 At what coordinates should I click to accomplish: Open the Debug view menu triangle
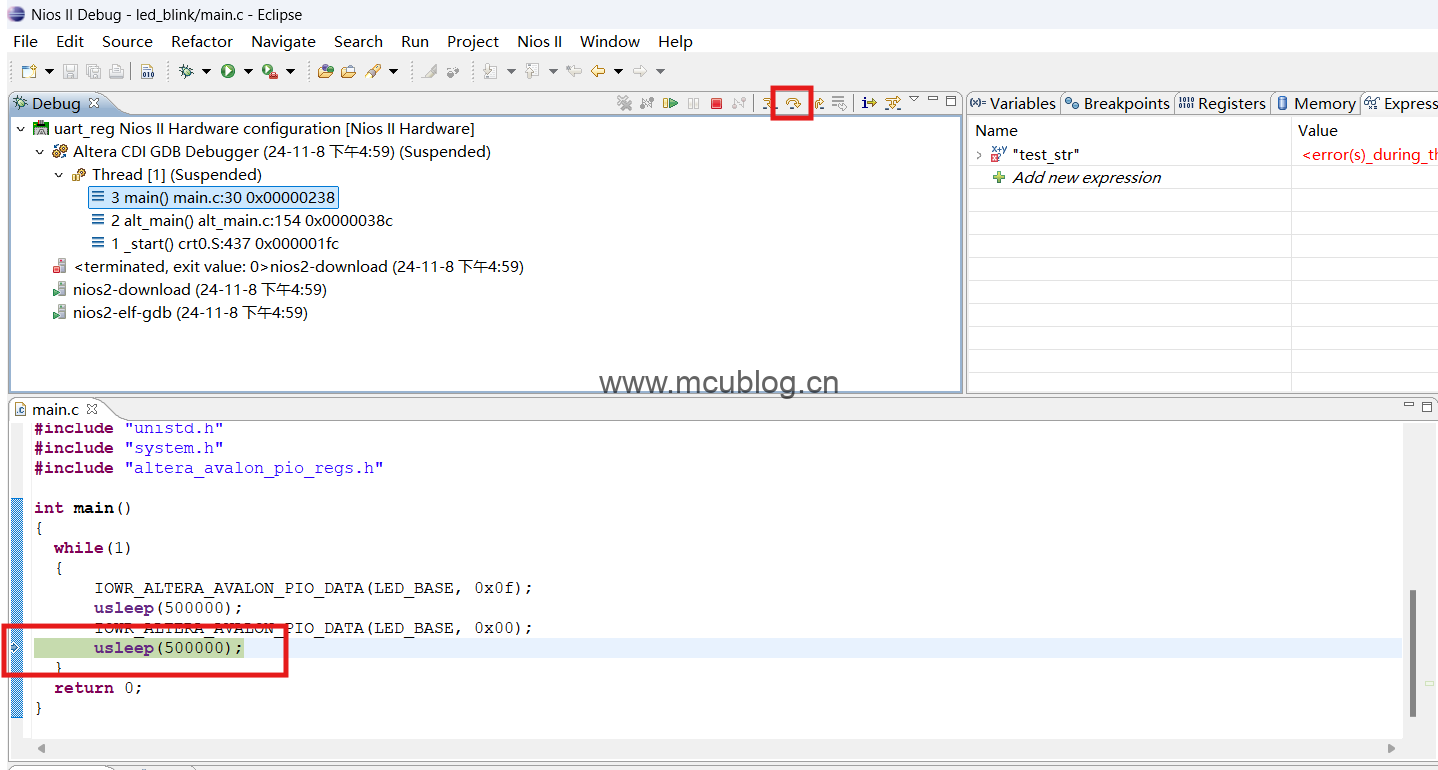tap(914, 98)
